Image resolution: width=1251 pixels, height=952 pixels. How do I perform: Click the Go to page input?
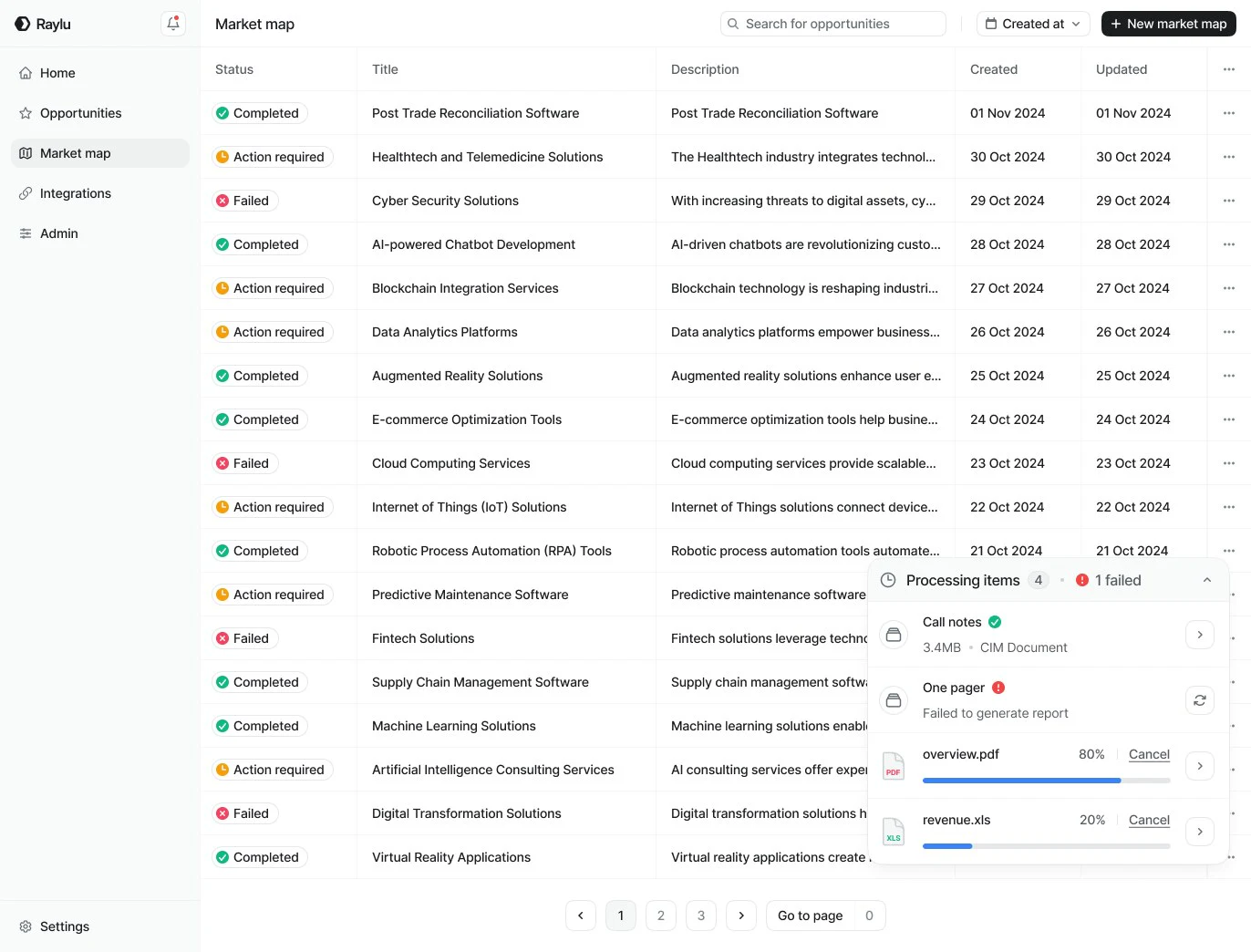869,916
